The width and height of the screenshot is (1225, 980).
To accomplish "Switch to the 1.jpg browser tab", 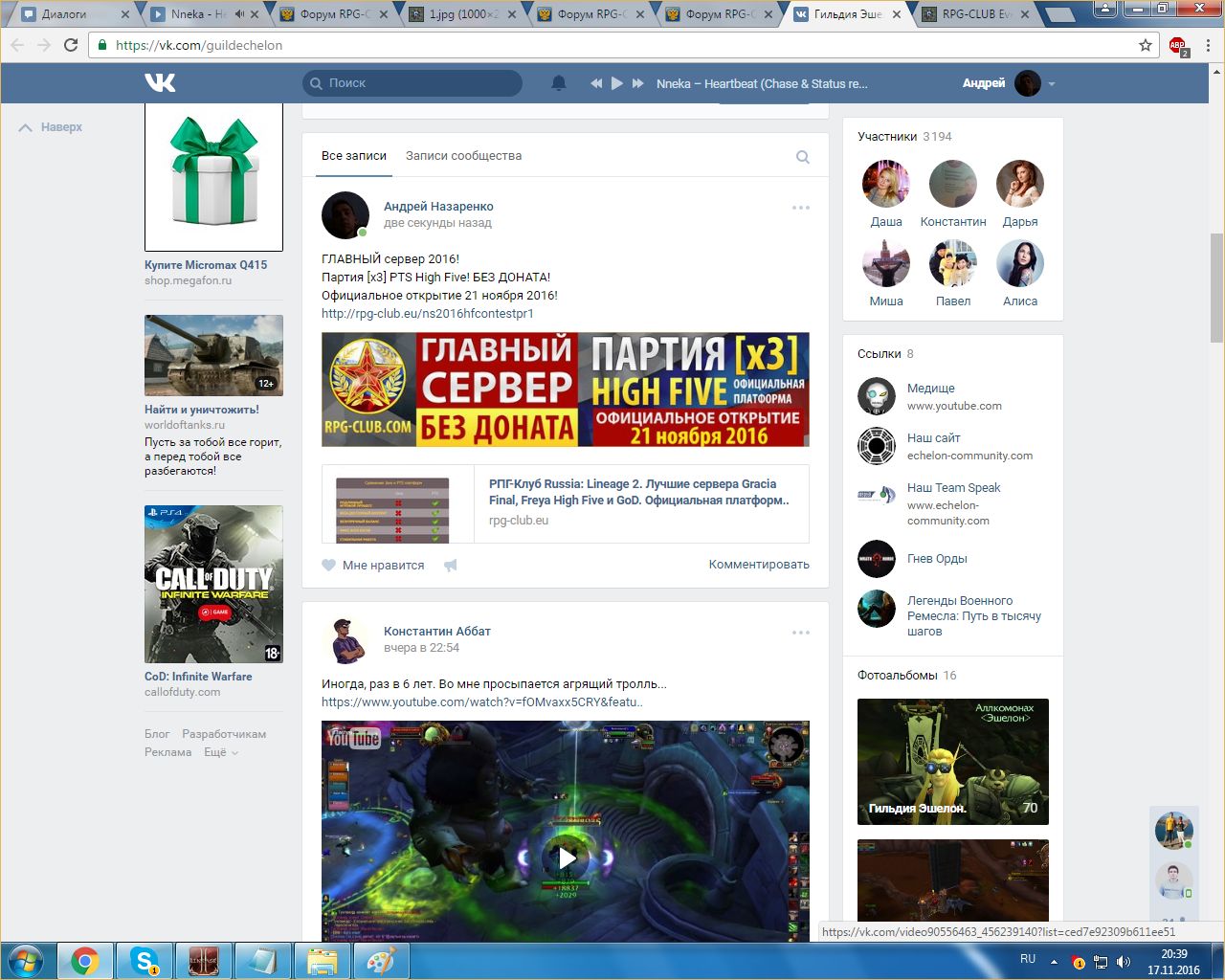I will (461, 14).
